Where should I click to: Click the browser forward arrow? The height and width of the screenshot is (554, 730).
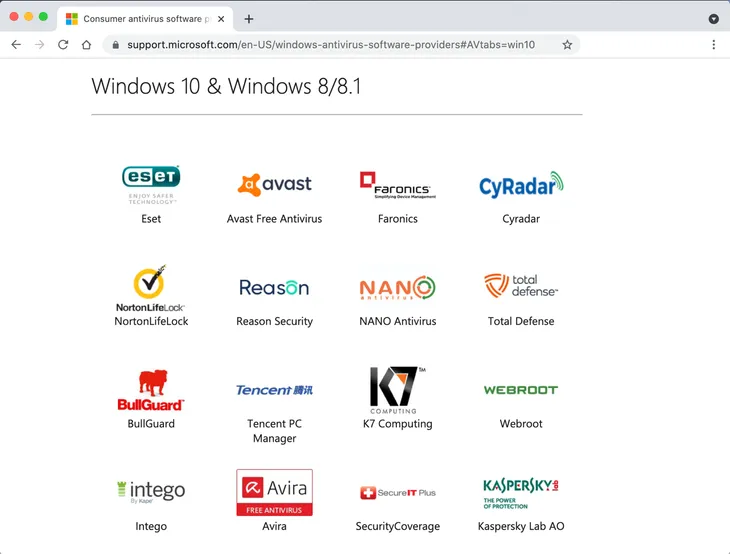(x=40, y=45)
